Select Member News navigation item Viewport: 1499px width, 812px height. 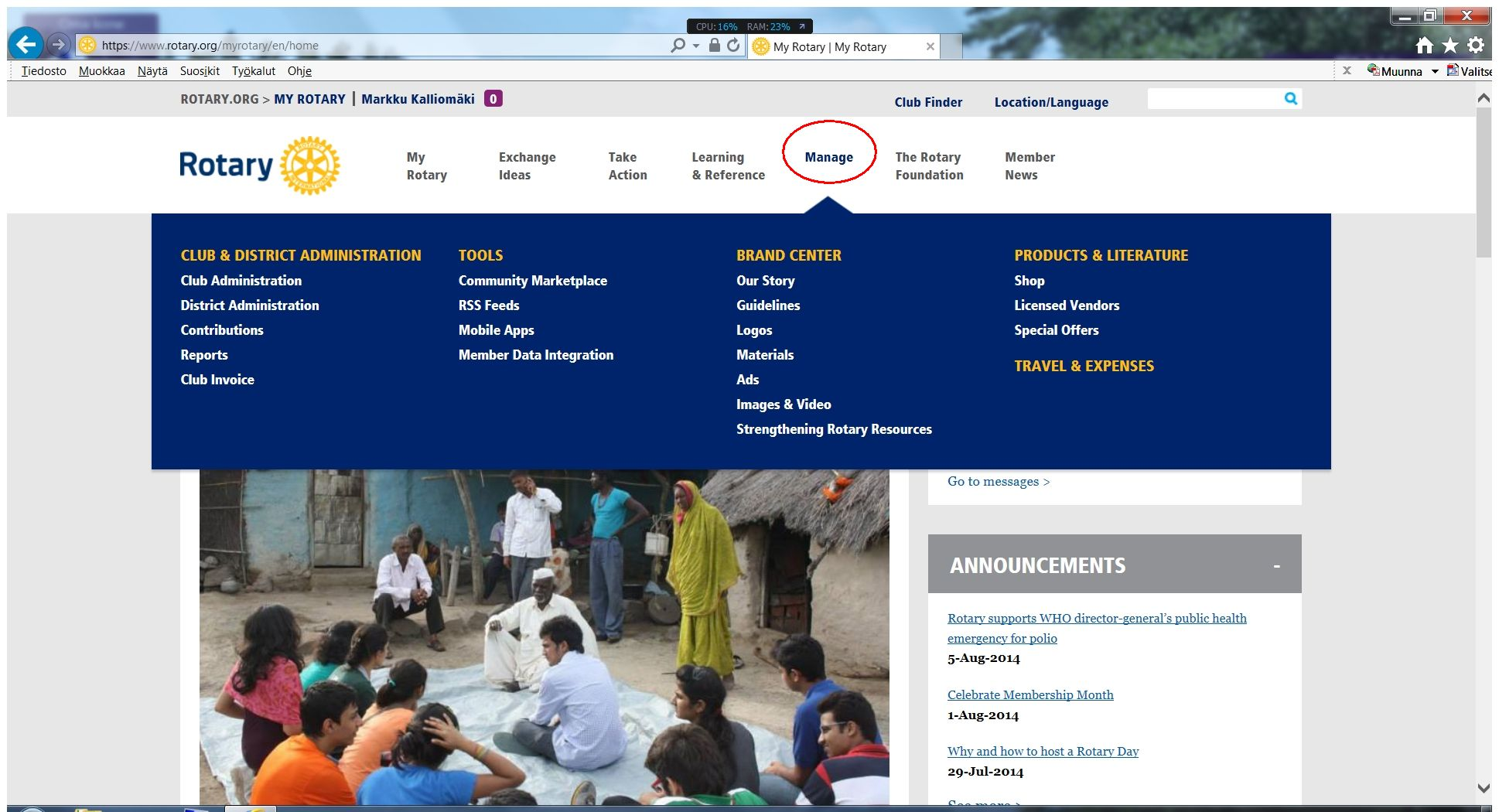1029,166
